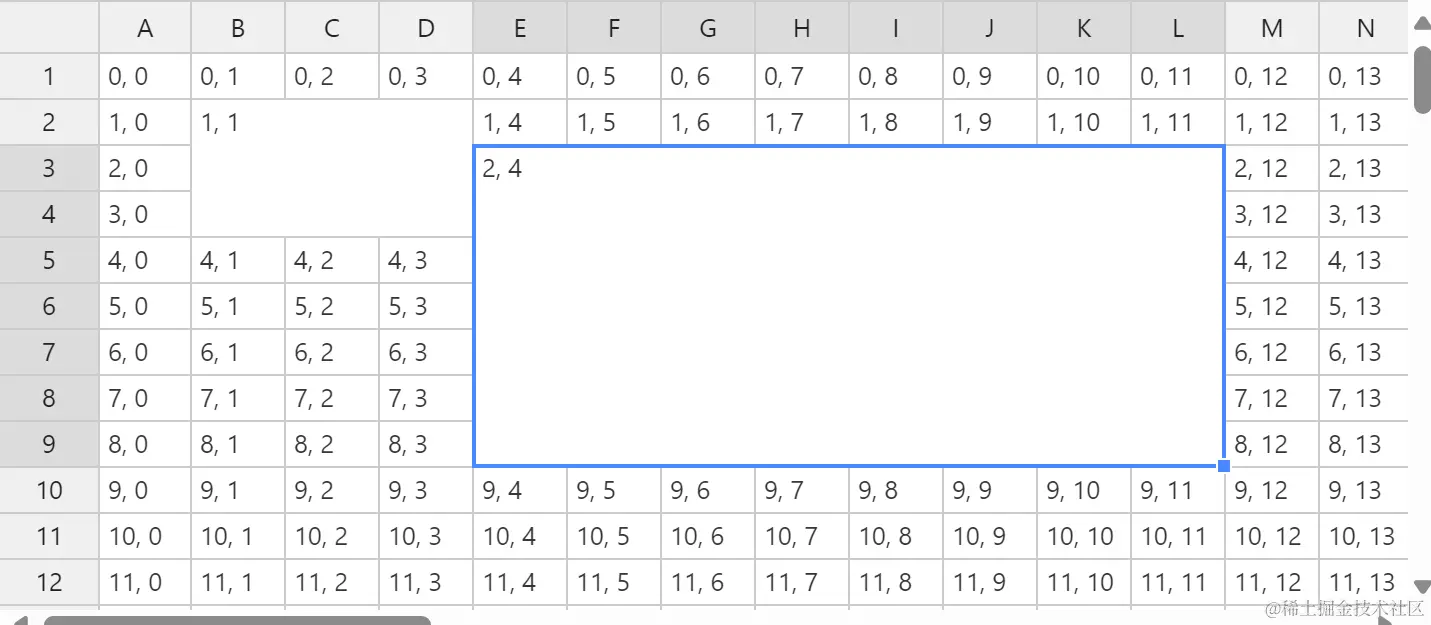
Task: Click the blue fill handle of the selection
Action: 1224,466
